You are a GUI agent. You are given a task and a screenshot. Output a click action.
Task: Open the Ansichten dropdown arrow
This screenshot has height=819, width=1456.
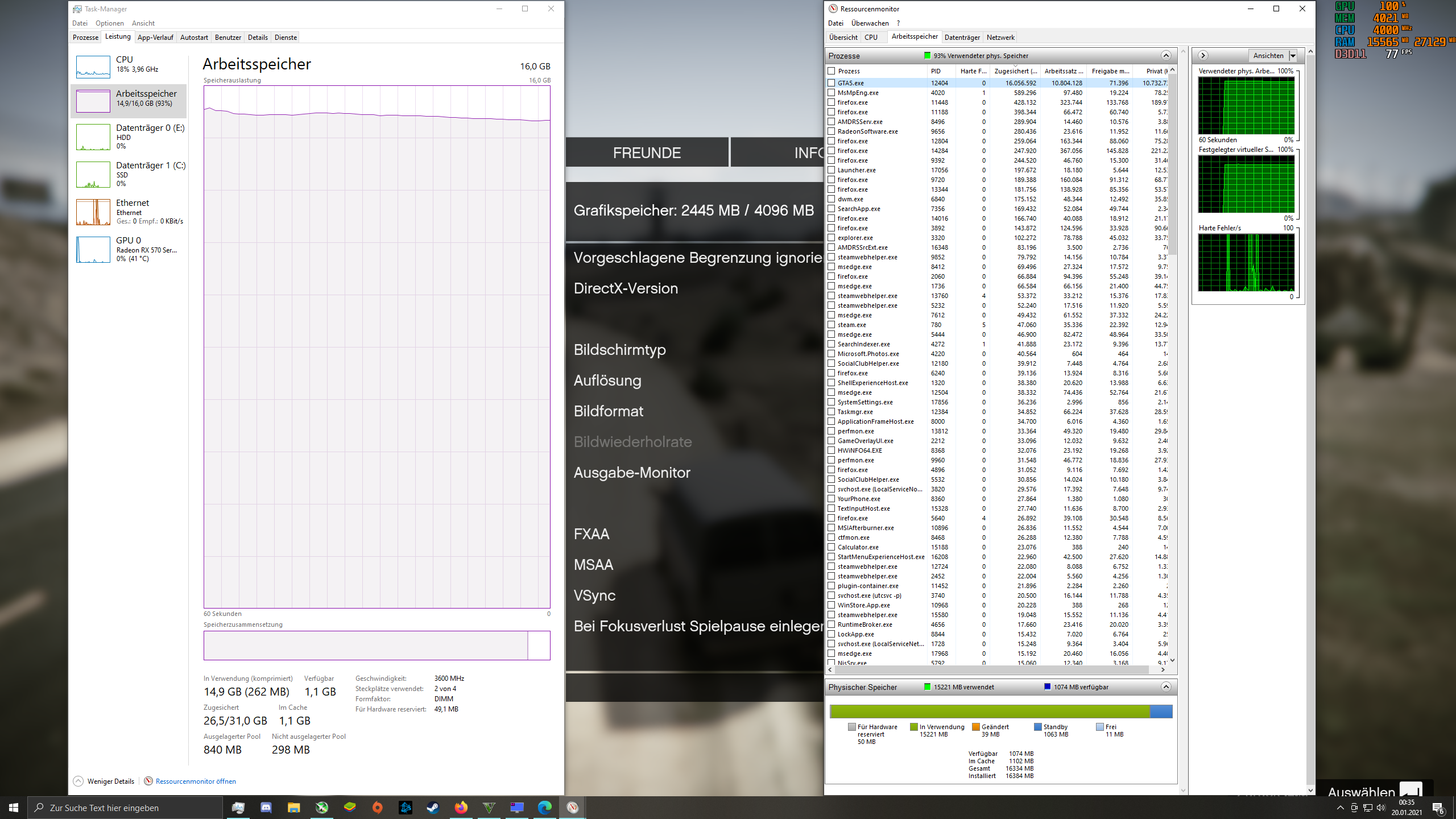[1293, 56]
